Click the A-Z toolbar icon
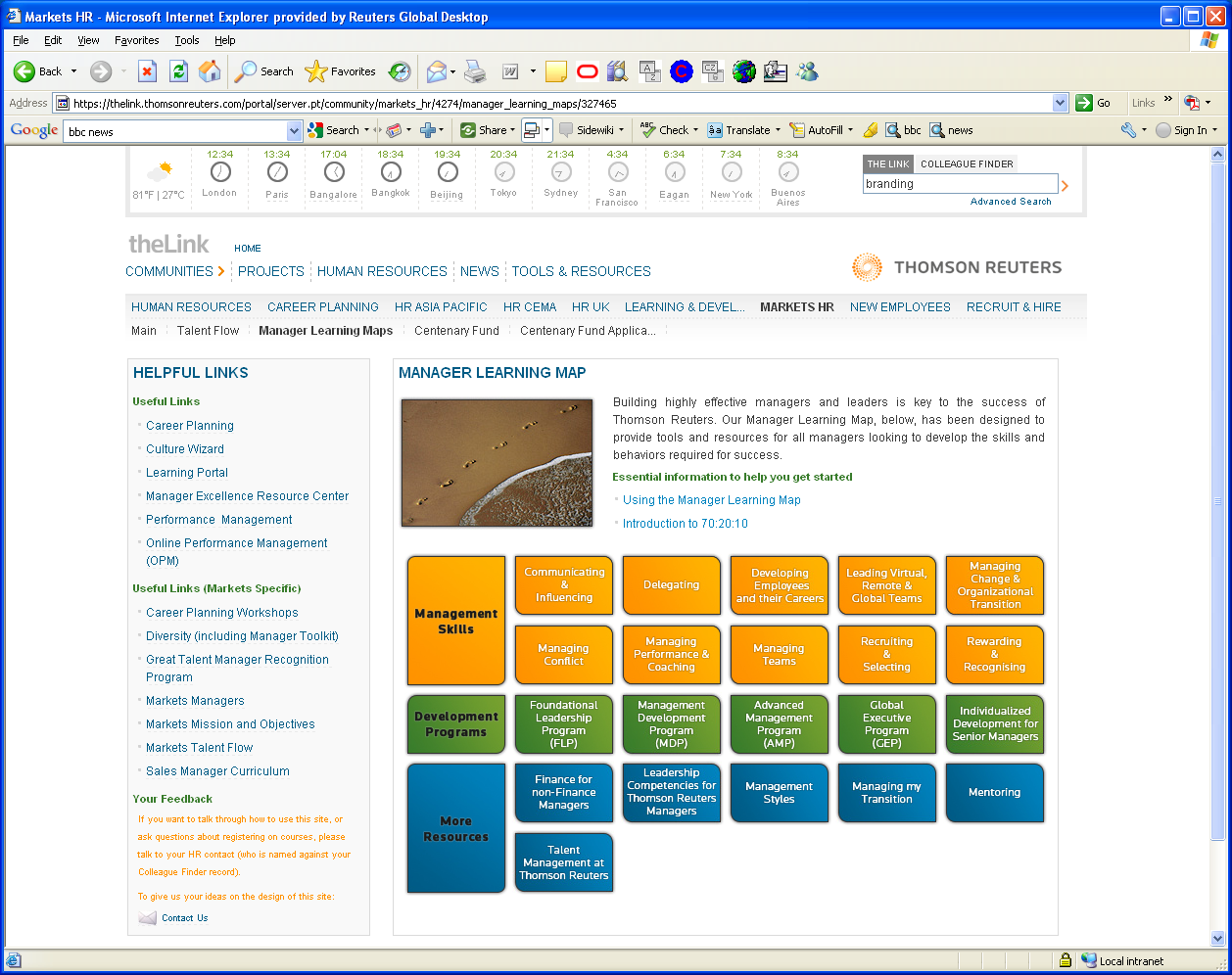1232x975 pixels. [x=650, y=71]
